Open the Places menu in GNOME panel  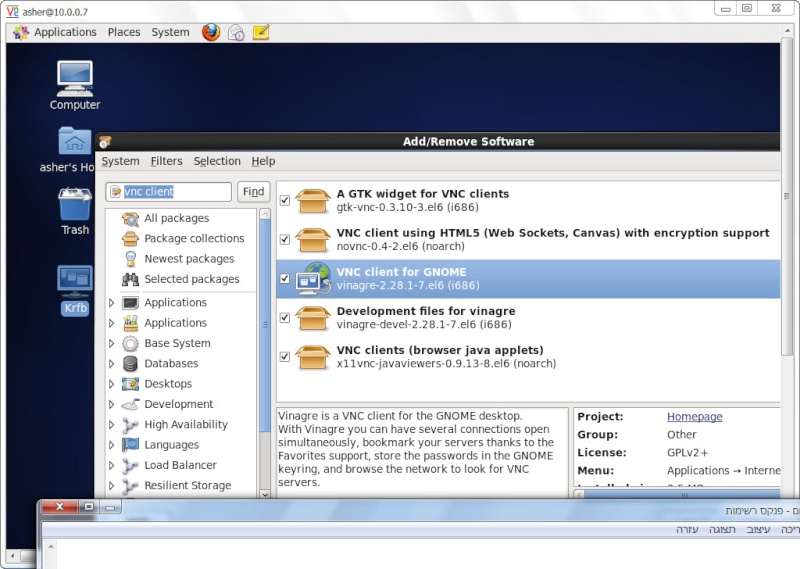click(124, 32)
